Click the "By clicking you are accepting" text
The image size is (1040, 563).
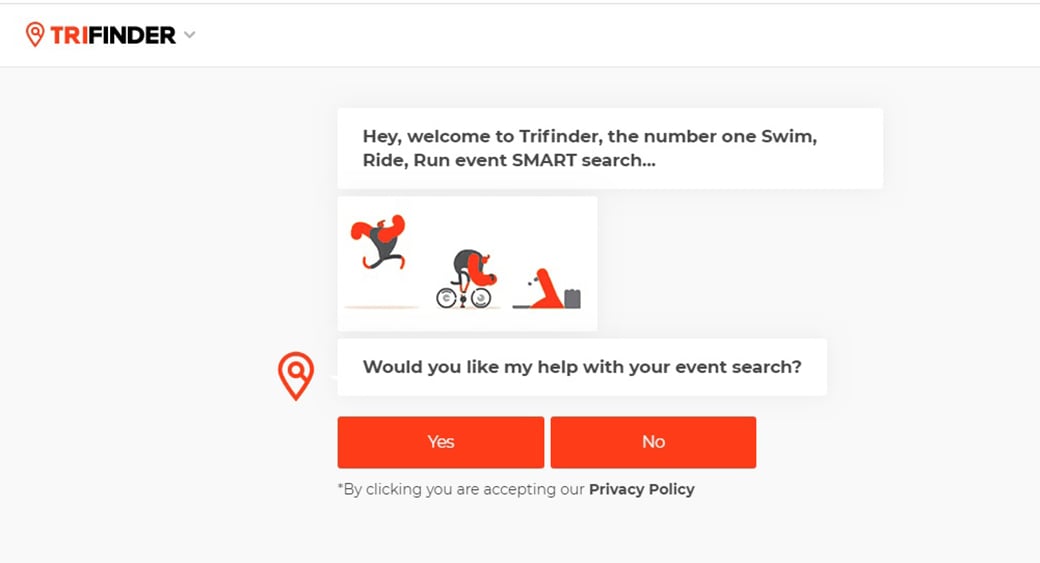click(x=461, y=489)
